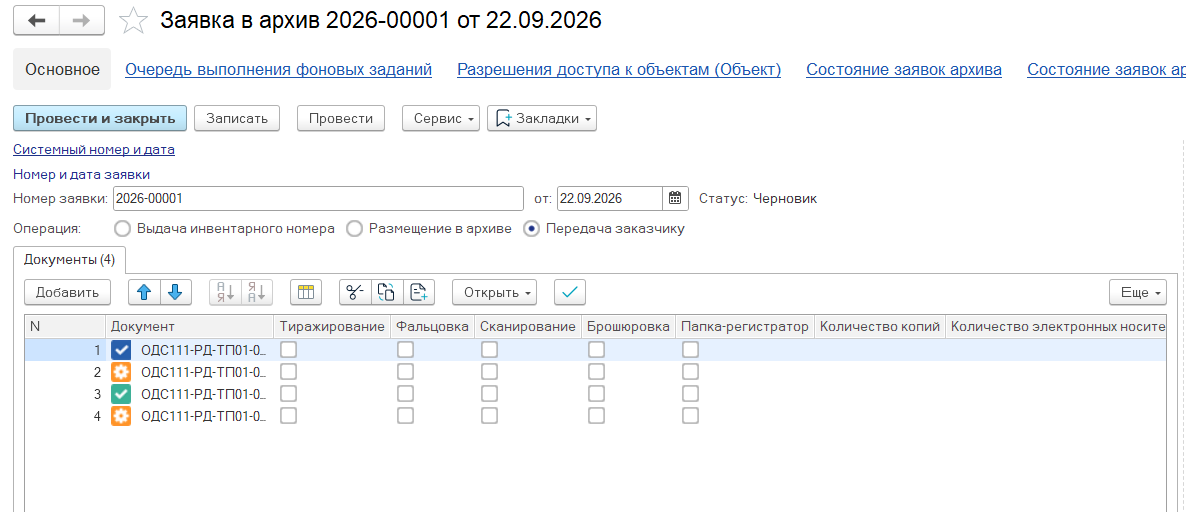Click the date field showing 22.09.2026
The width and height of the screenshot is (1186, 512).
pyautogui.click(x=610, y=199)
